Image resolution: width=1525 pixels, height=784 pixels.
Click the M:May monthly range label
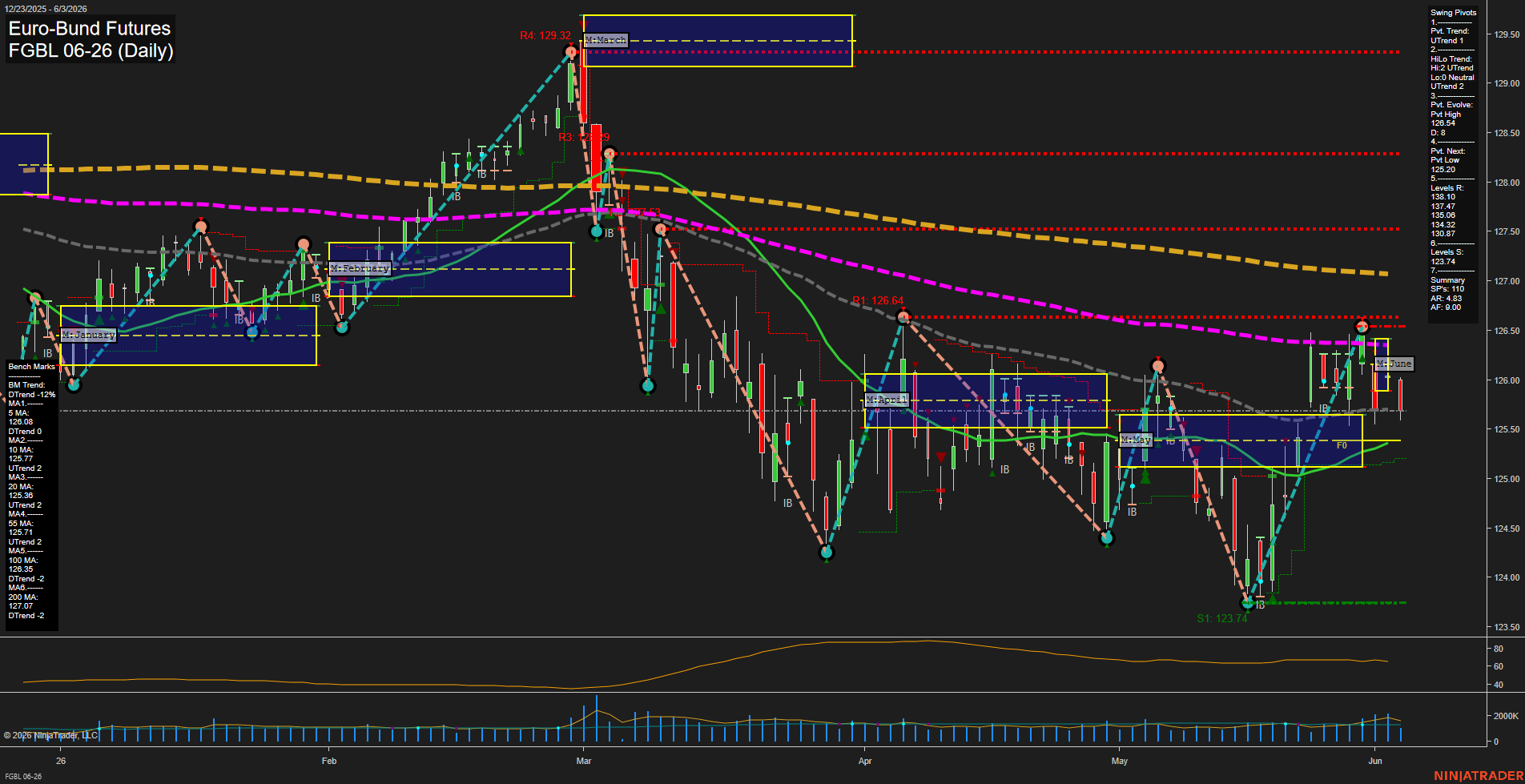tap(1136, 440)
